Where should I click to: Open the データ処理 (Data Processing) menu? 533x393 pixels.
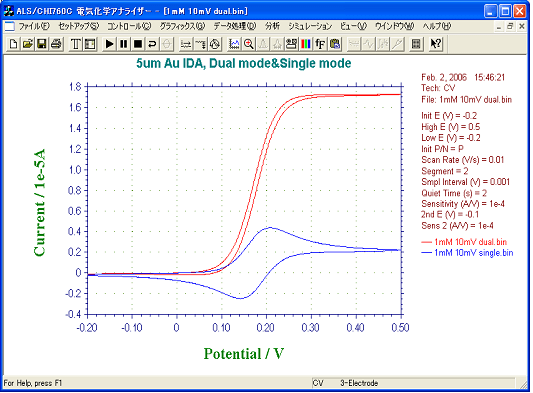pos(235,26)
